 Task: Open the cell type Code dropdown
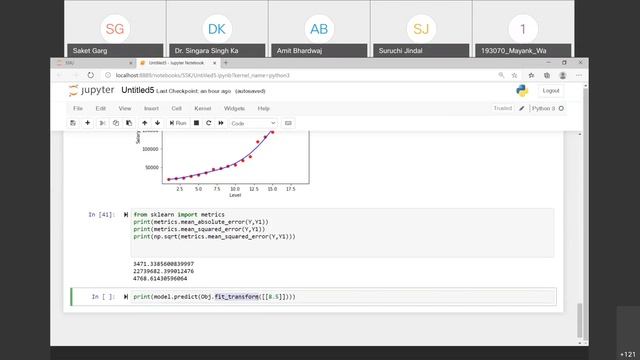253,123
